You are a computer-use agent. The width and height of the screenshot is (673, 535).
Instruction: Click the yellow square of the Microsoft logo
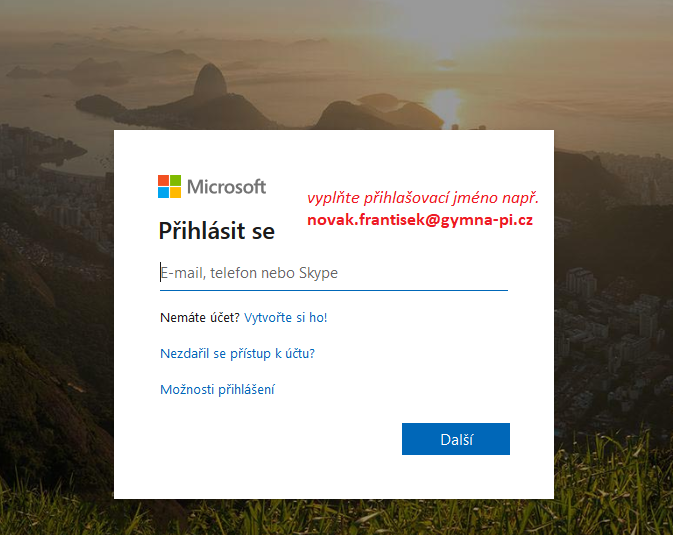(x=175, y=192)
